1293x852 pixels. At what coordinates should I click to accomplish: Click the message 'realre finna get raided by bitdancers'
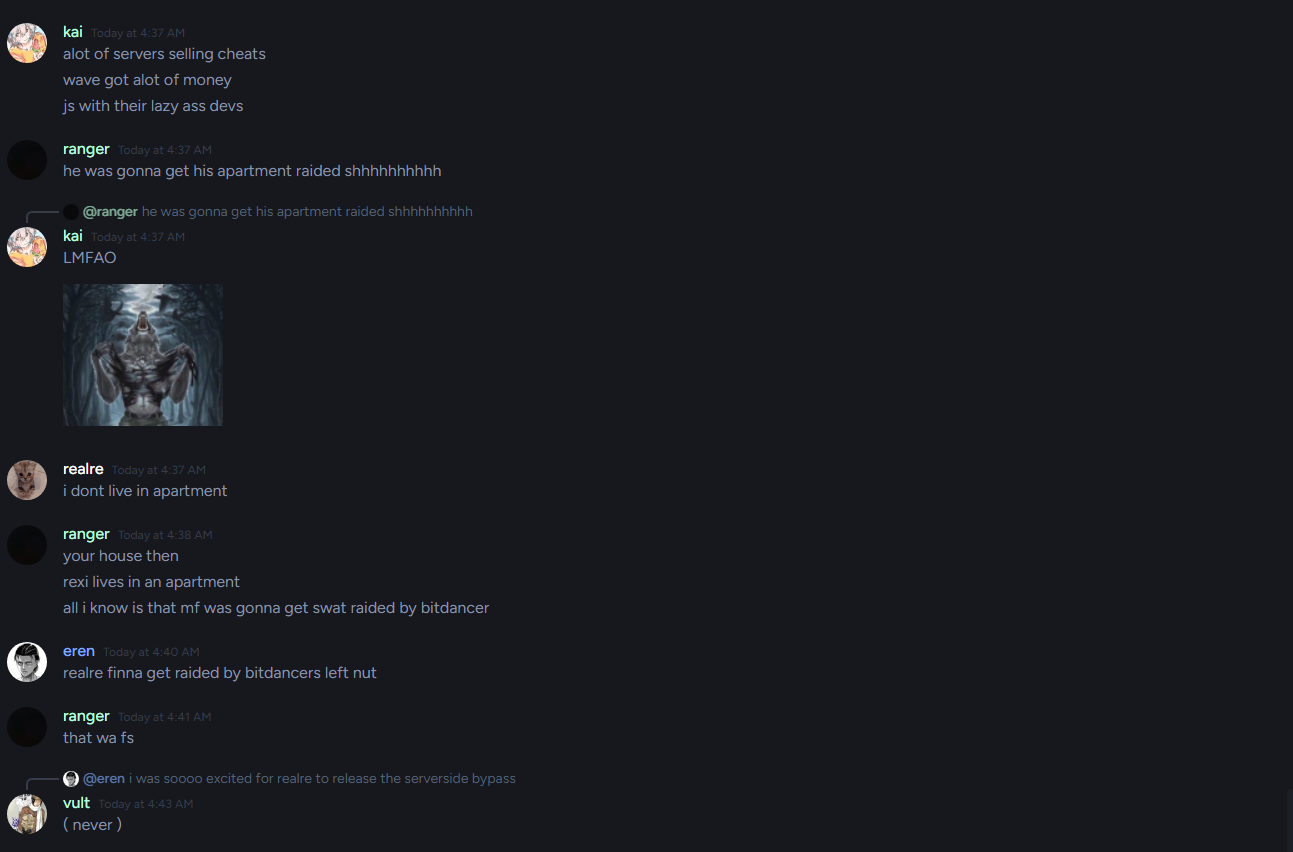[220, 673]
